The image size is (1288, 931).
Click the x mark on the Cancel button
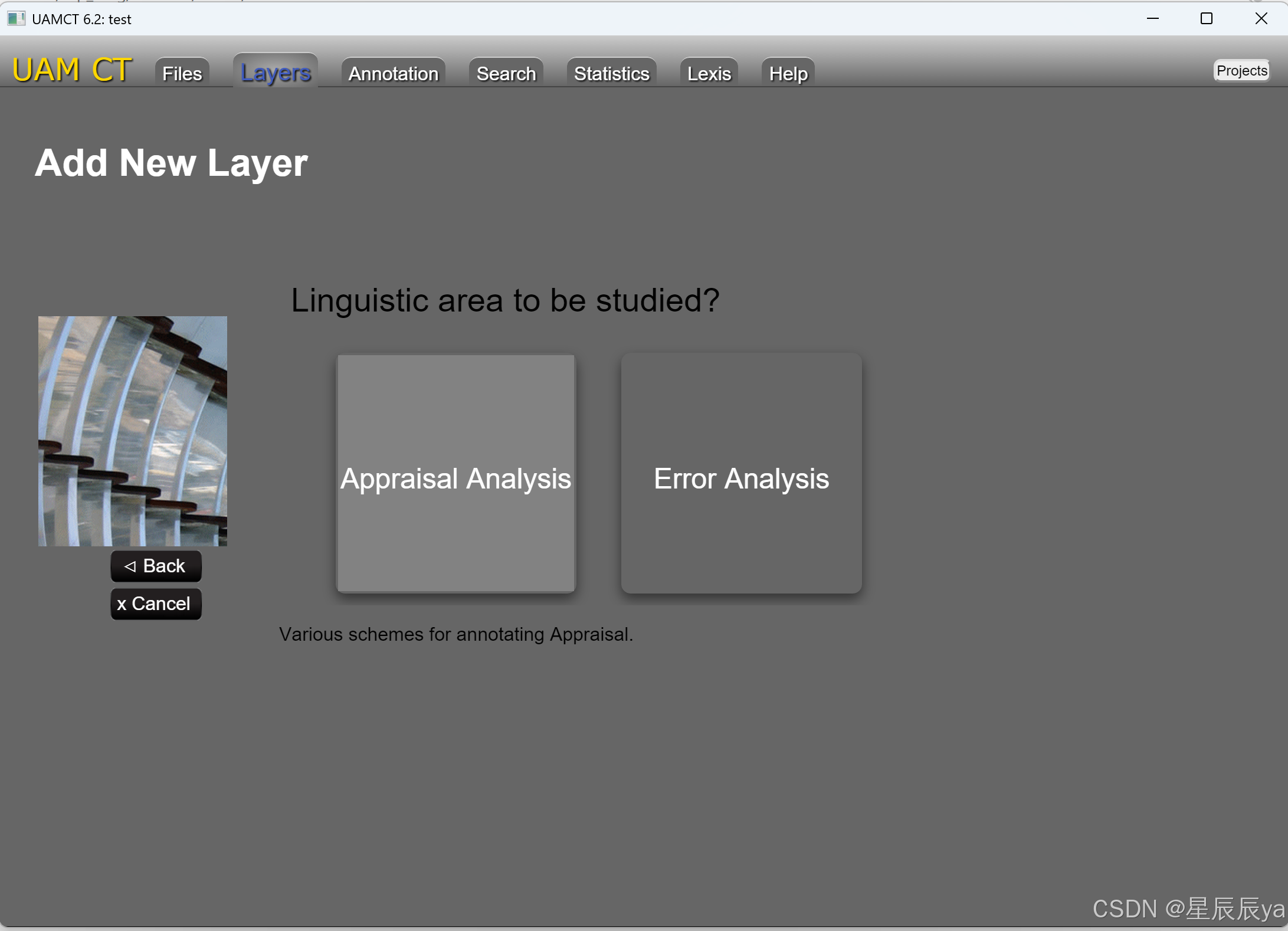[x=123, y=604]
